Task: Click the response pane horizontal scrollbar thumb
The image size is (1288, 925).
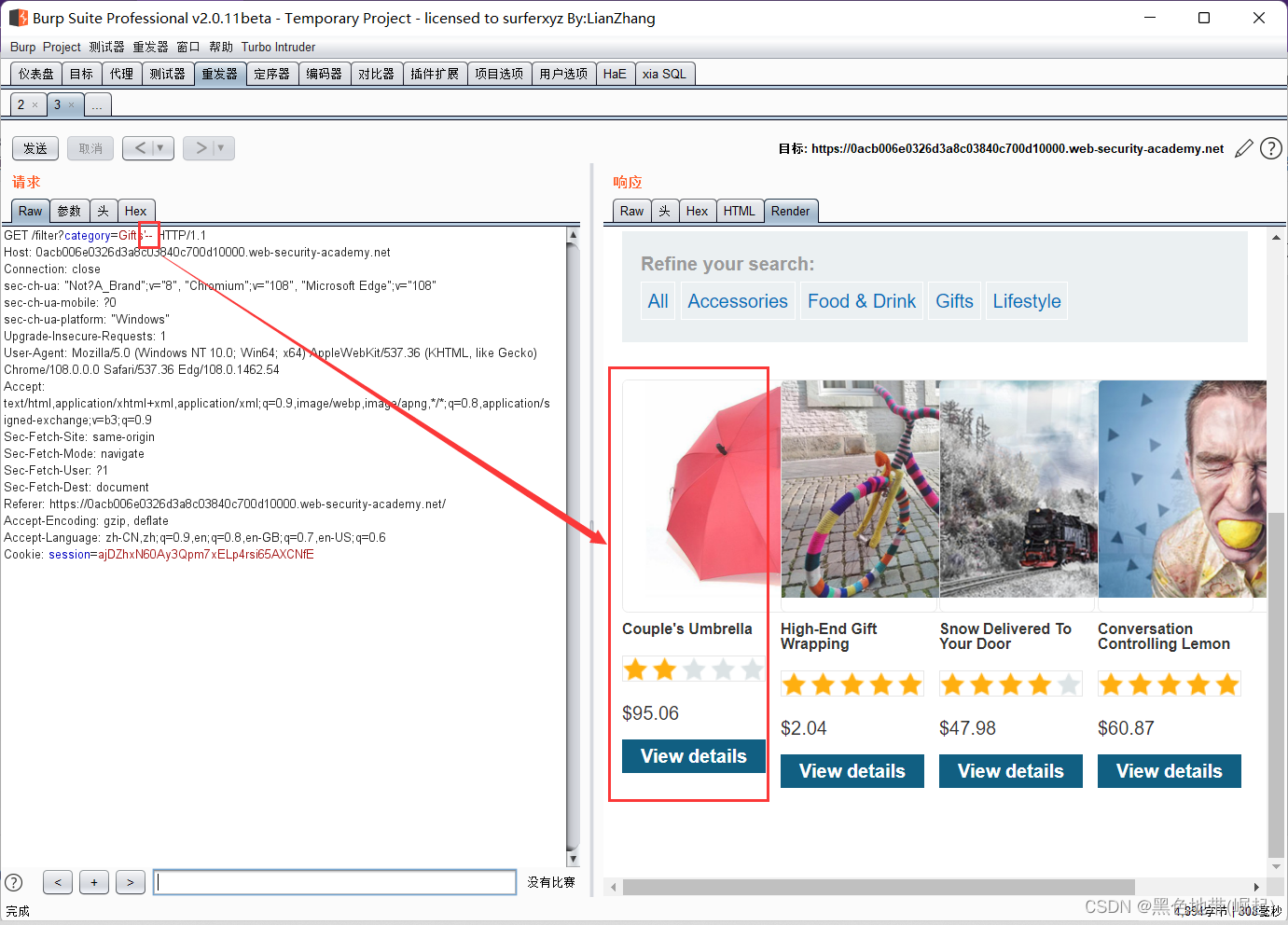Action: 879,887
